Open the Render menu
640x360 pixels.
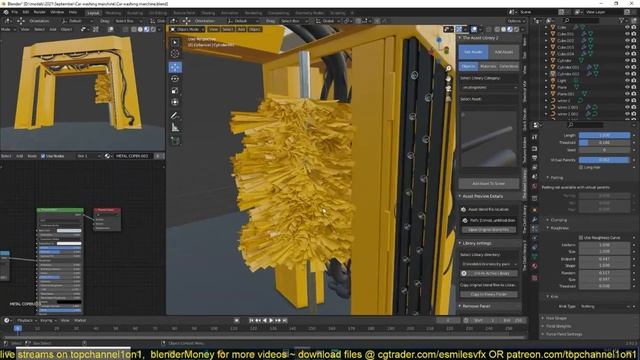40,12
